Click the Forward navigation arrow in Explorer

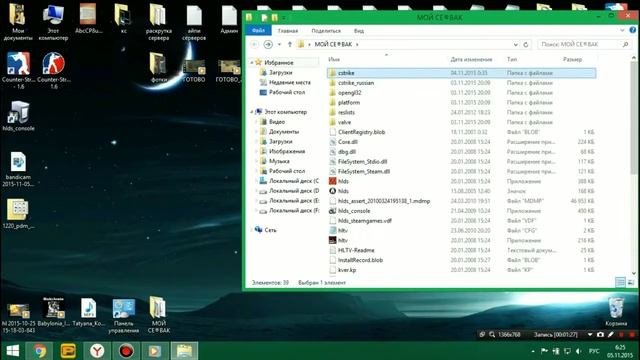(268, 44)
